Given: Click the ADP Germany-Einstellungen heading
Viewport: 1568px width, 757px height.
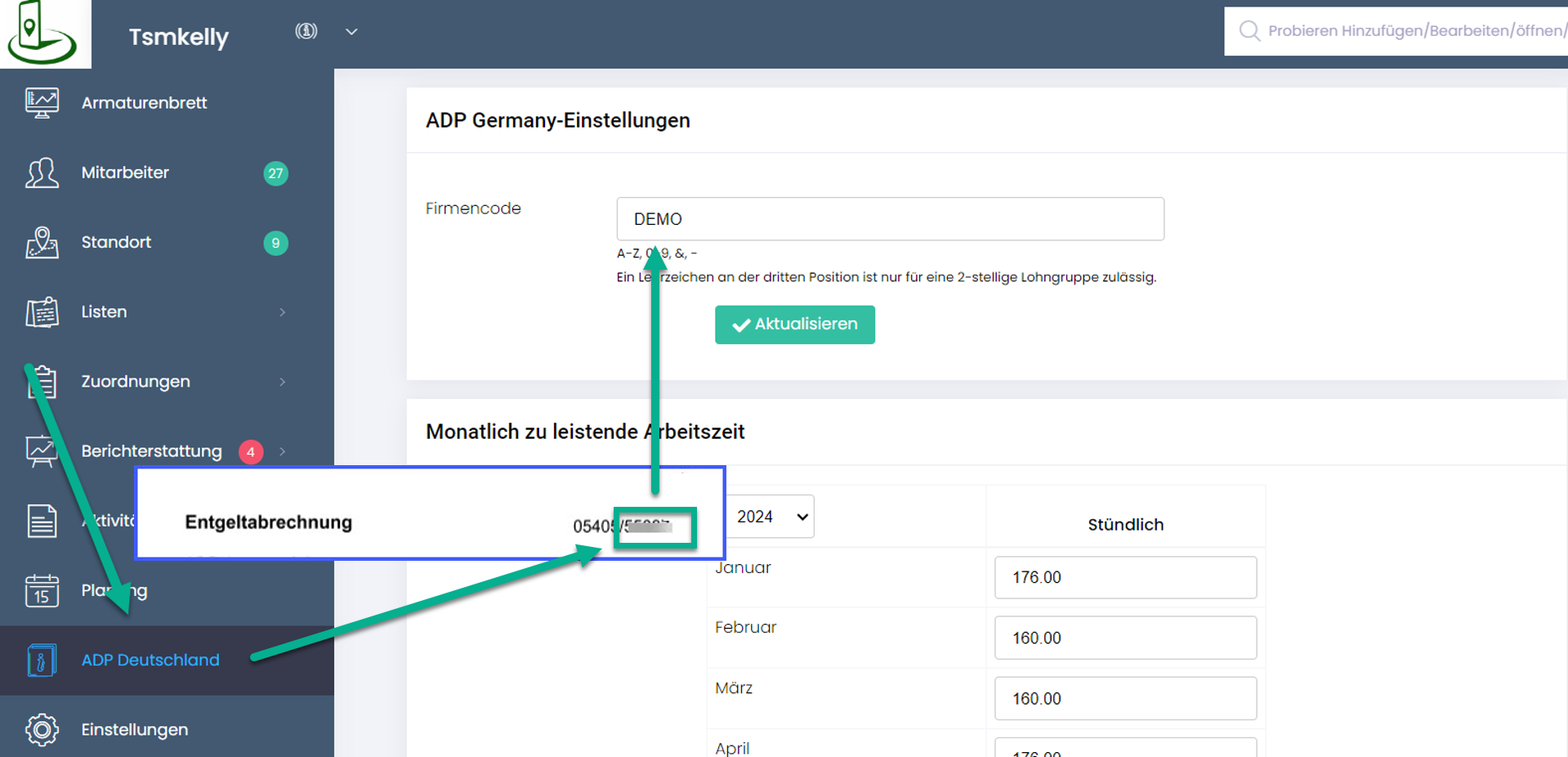Looking at the screenshot, I should pos(558,120).
